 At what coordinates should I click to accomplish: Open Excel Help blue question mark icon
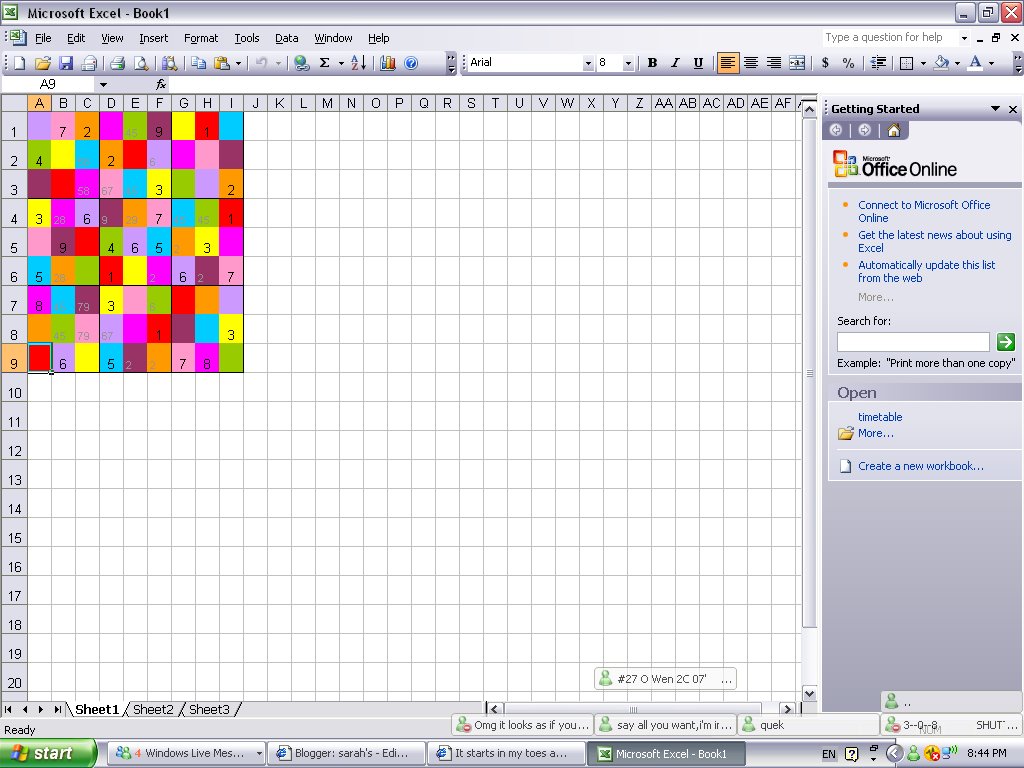tap(411, 63)
